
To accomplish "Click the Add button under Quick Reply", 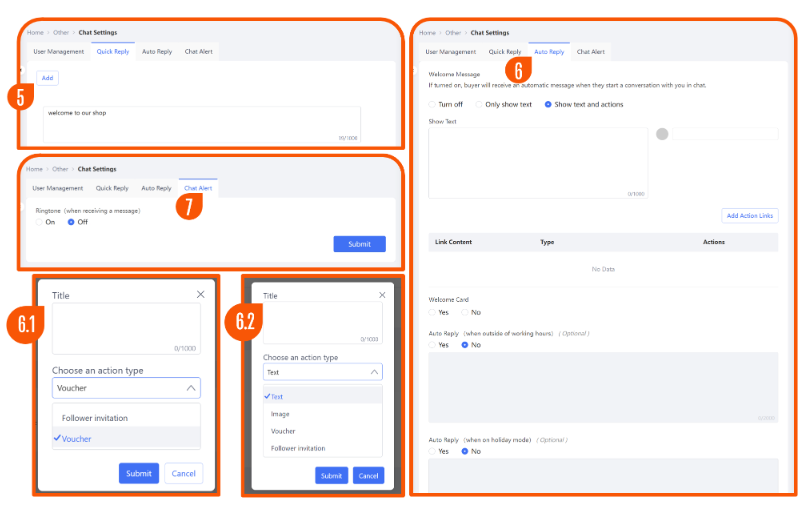I will click(46, 77).
